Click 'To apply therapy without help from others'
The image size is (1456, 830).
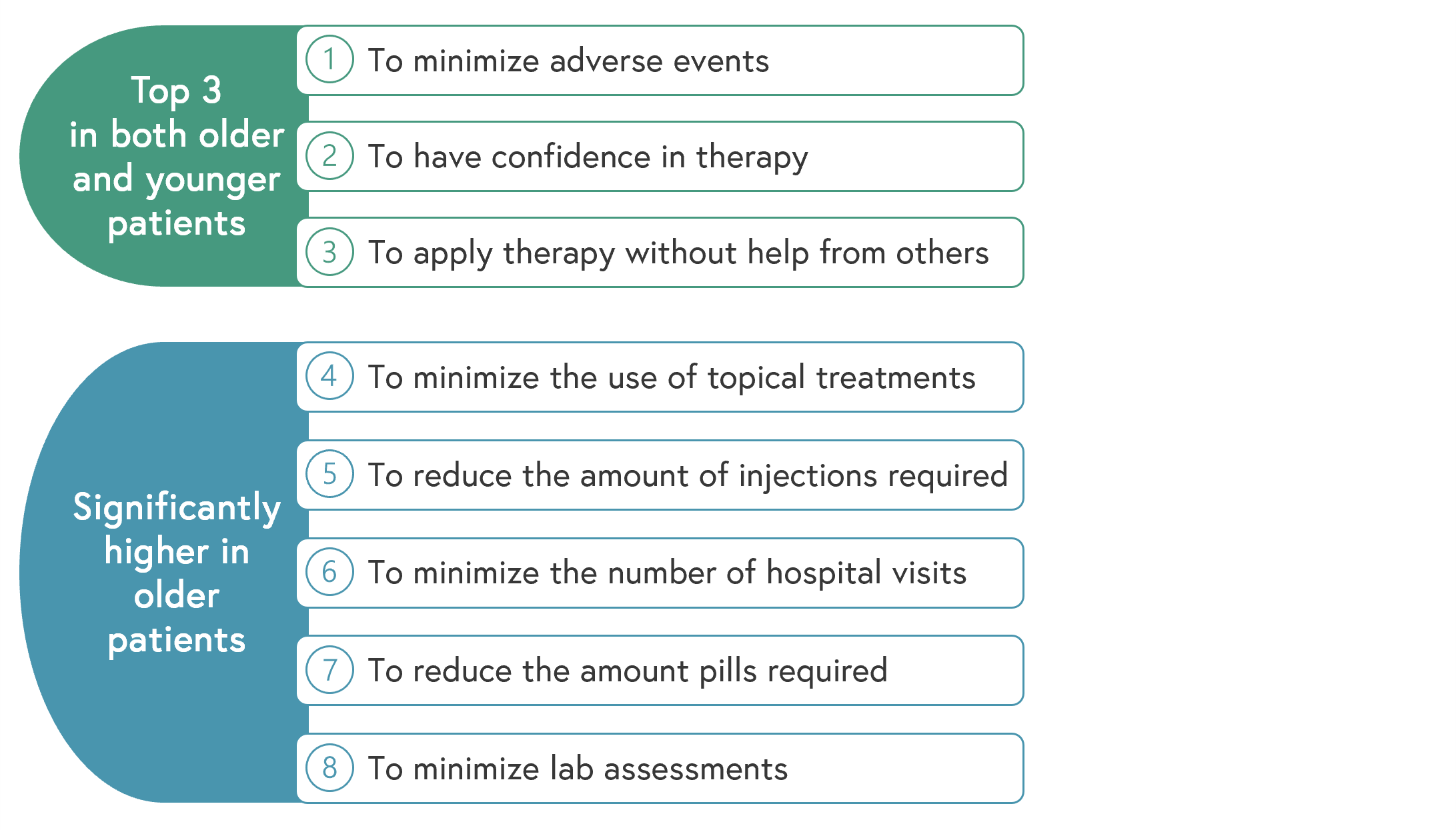coord(678,253)
